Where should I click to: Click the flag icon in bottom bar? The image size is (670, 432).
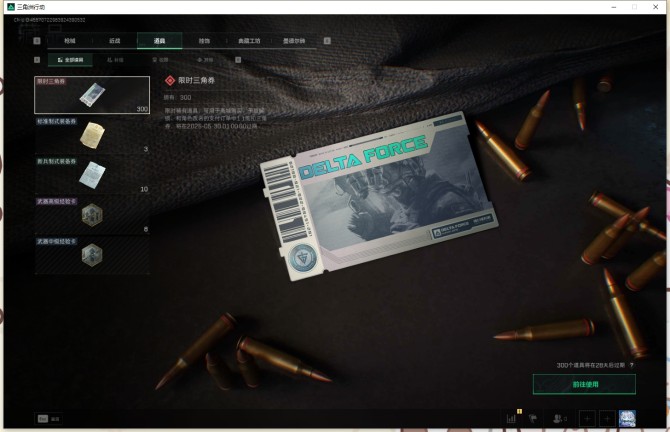click(x=533, y=419)
